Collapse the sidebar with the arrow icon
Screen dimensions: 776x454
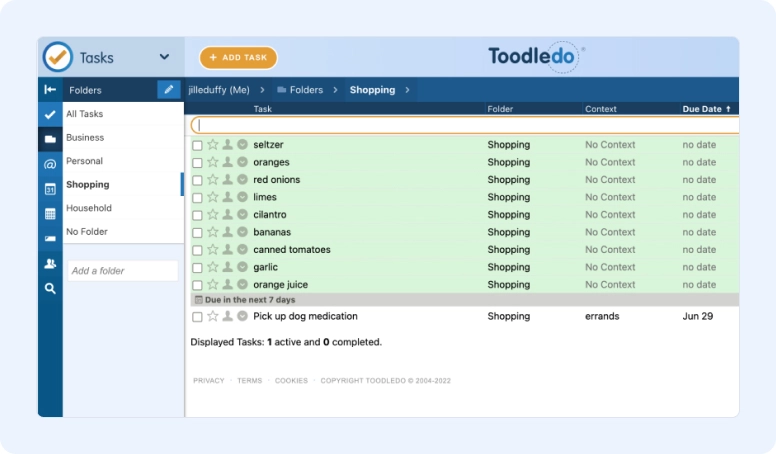[x=50, y=90]
